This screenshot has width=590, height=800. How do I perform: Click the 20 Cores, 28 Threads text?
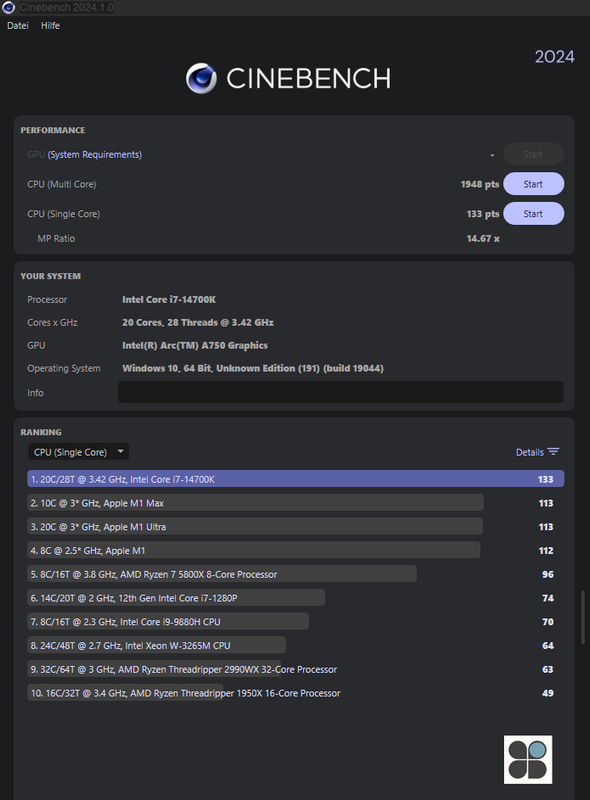click(198, 322)
